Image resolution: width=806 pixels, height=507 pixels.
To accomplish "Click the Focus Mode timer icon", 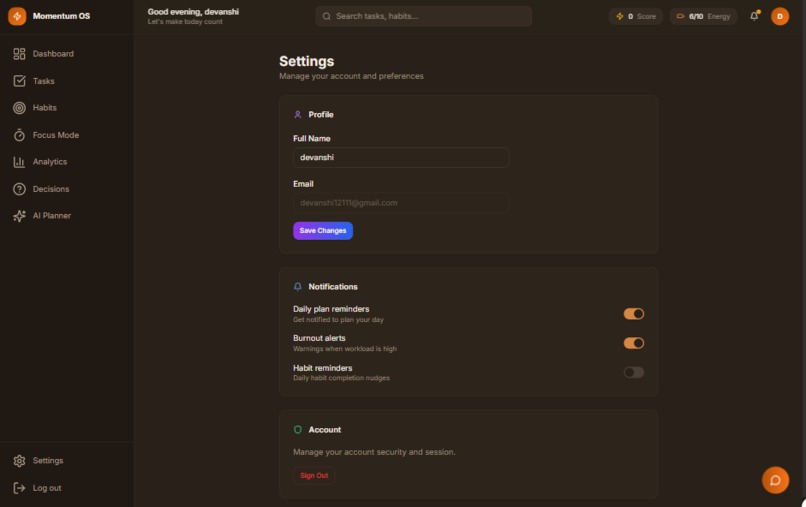I will (19, 135).
